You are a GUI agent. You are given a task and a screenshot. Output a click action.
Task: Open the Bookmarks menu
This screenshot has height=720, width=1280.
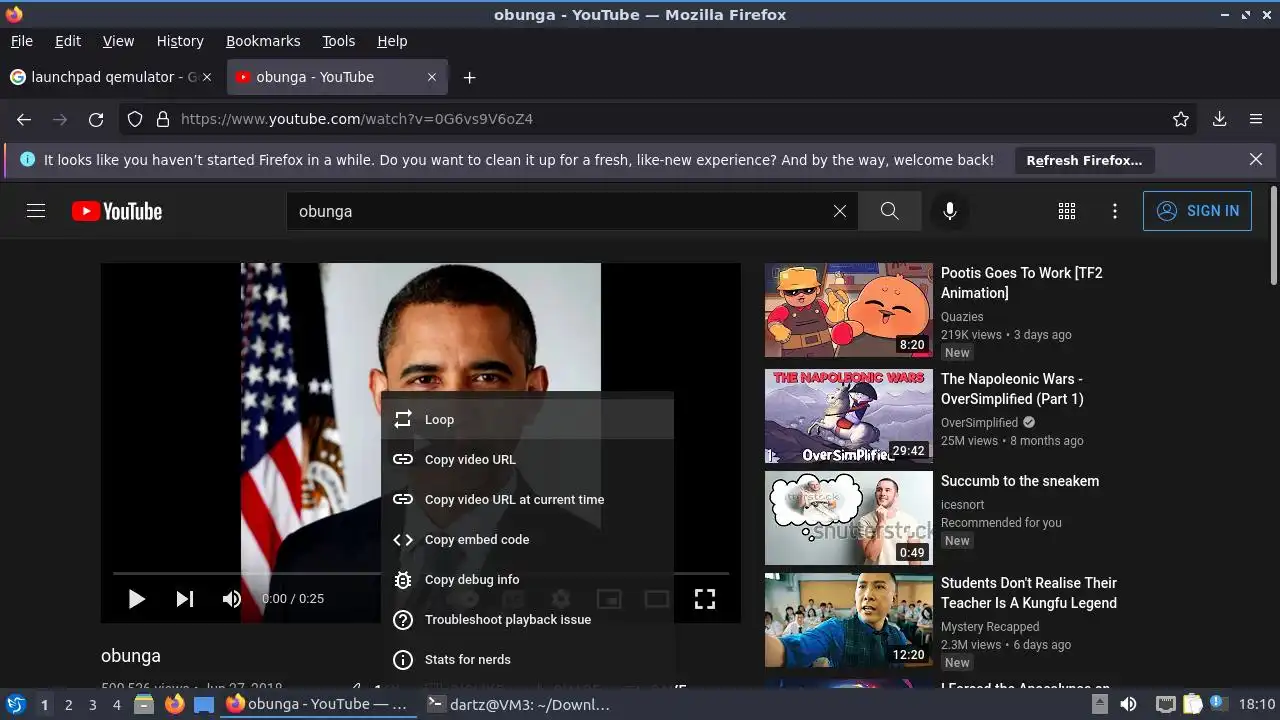(x=263, y=41)
